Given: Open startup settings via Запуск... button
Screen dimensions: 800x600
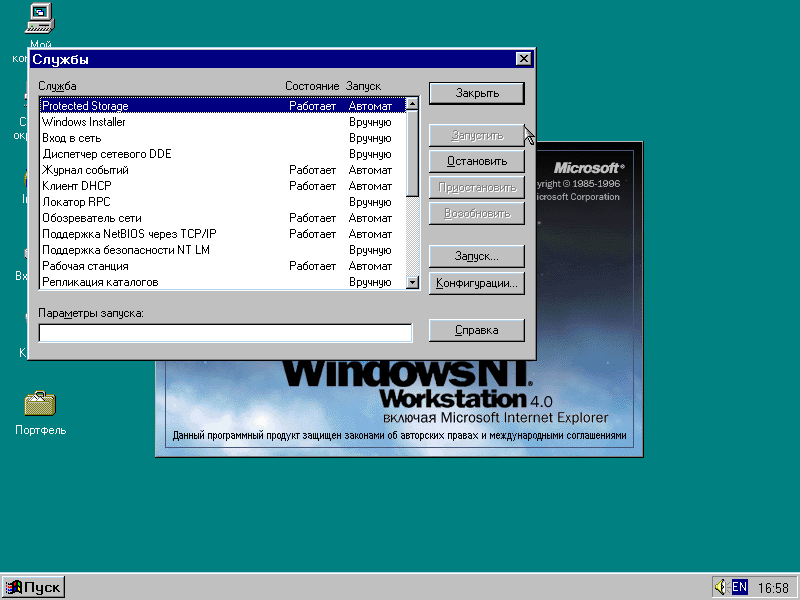Looking at the screenshot, I should pyautogui.click(x=477, y=256).
